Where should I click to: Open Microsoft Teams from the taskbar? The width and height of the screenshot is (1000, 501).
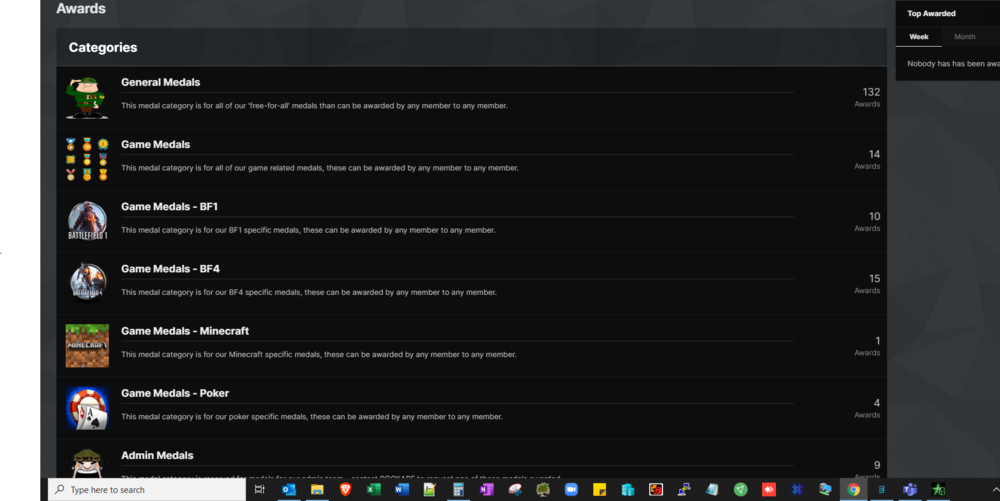tap(909, 490)
